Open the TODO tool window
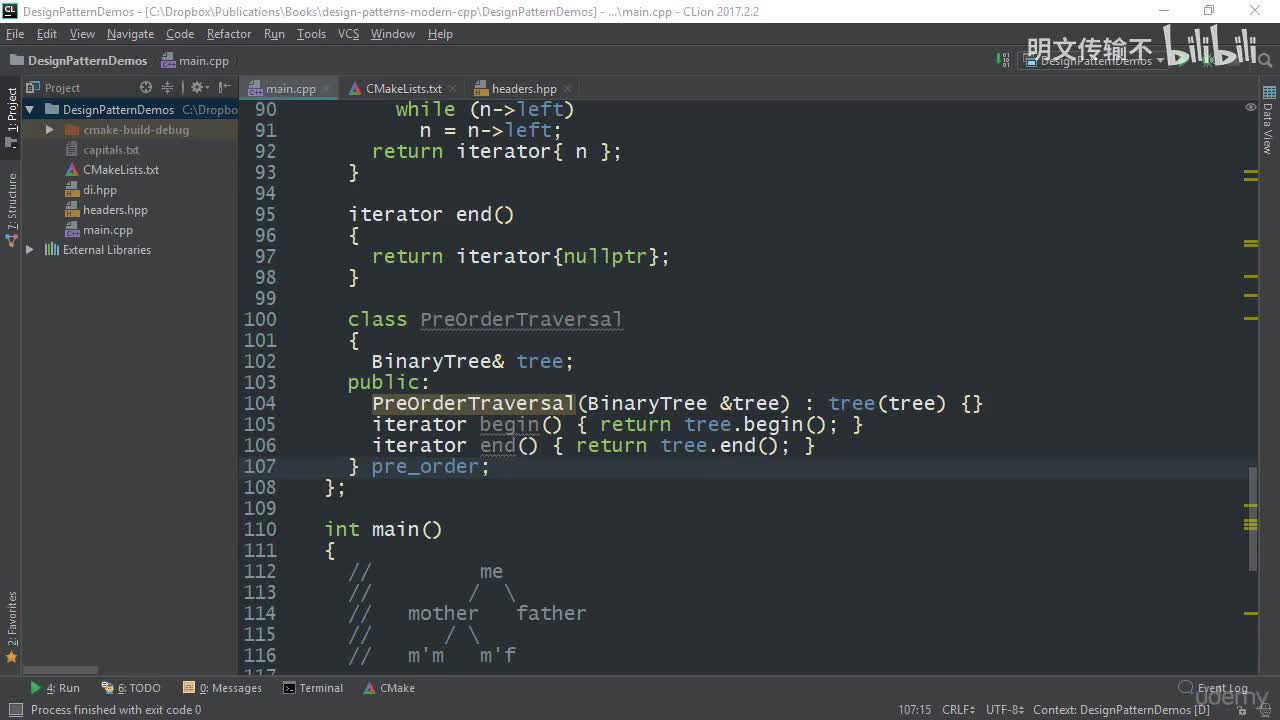 coord(131,688)
